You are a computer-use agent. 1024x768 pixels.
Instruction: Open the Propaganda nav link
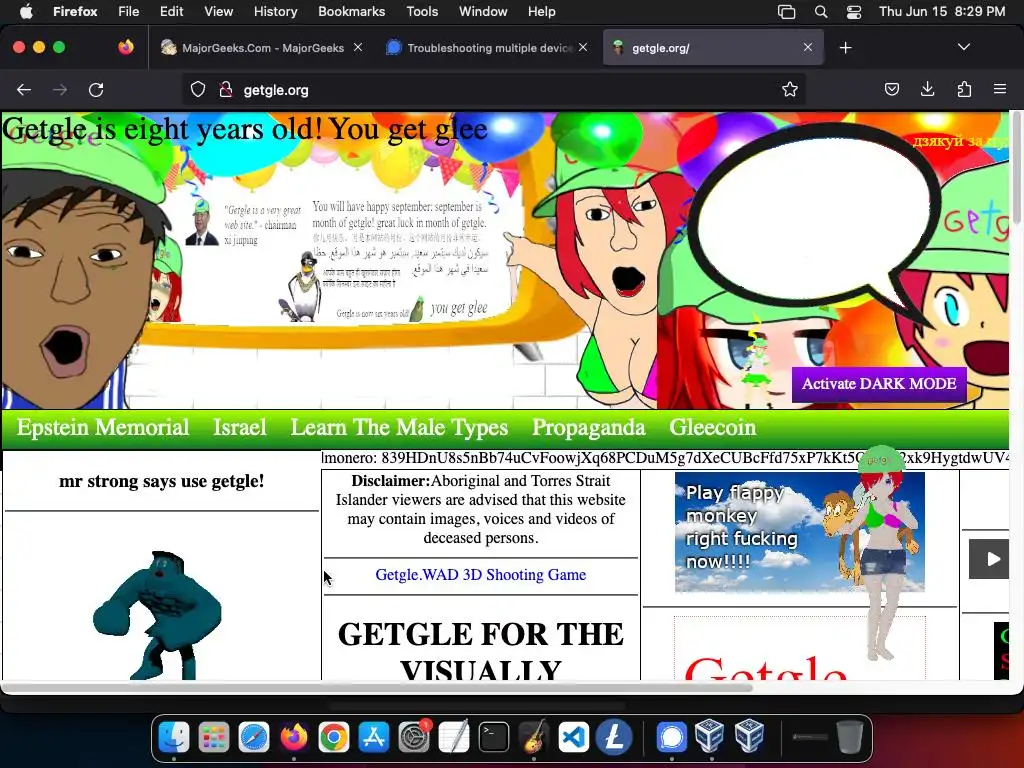588,427
